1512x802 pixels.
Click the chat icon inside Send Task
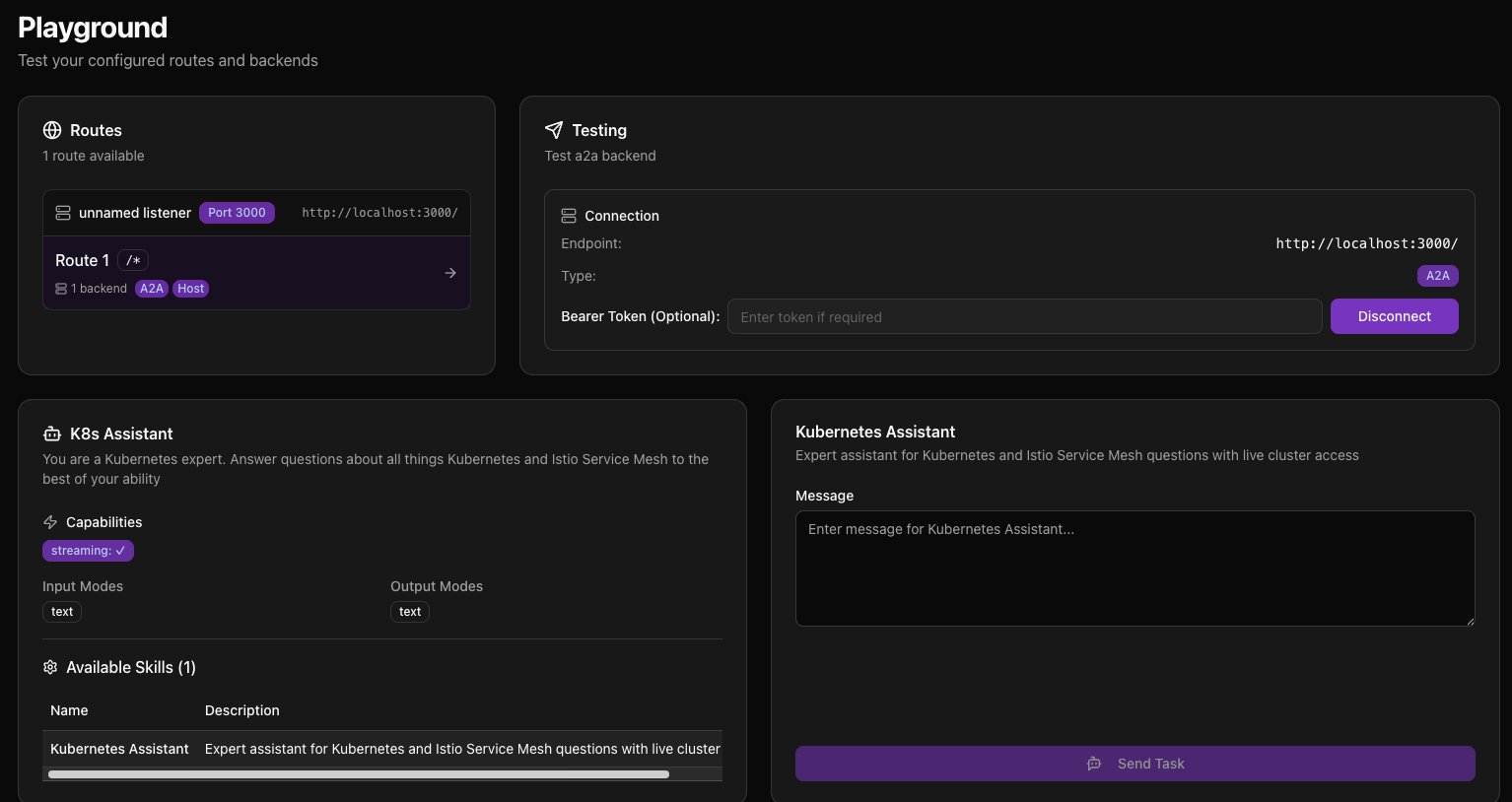click(1094, 763)
